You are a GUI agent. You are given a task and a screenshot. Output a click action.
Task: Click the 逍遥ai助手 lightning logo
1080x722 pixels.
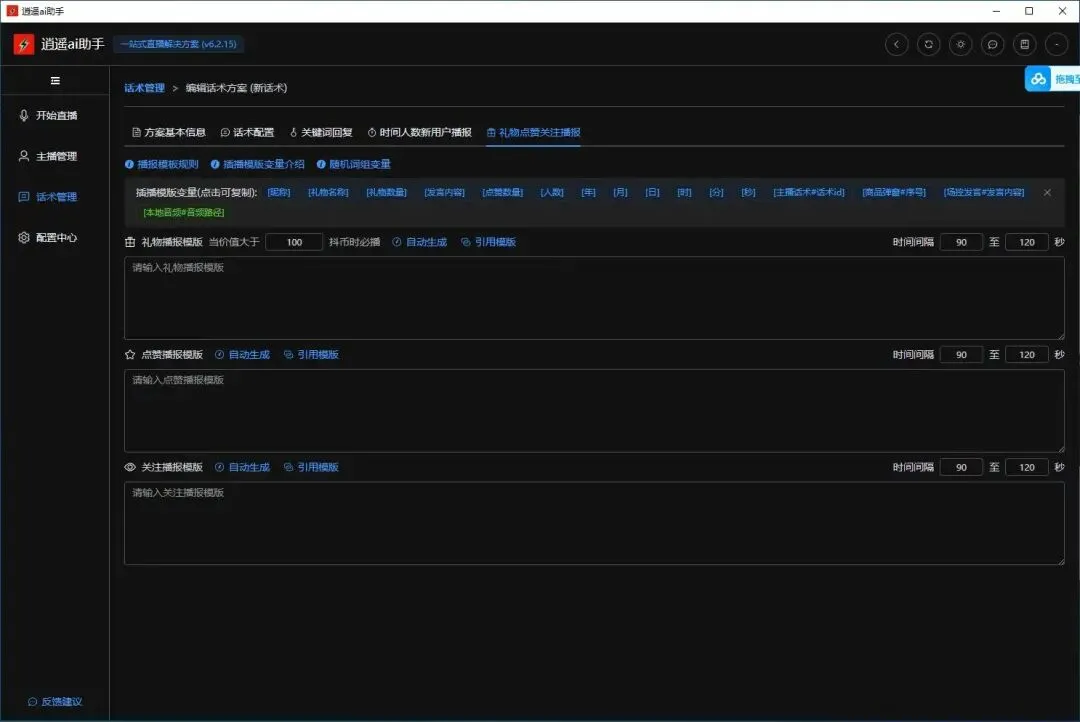pyautogui.click(x=24, y=45)
